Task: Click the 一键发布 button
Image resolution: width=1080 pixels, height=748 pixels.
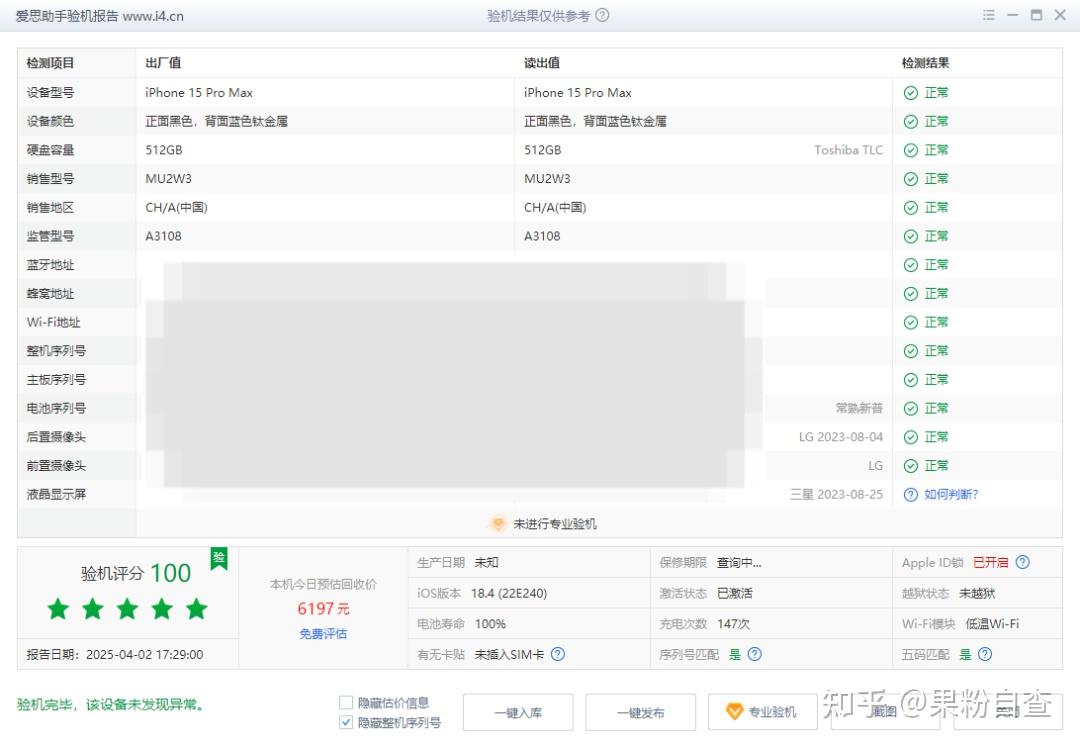Action: [x=641, y=712]
